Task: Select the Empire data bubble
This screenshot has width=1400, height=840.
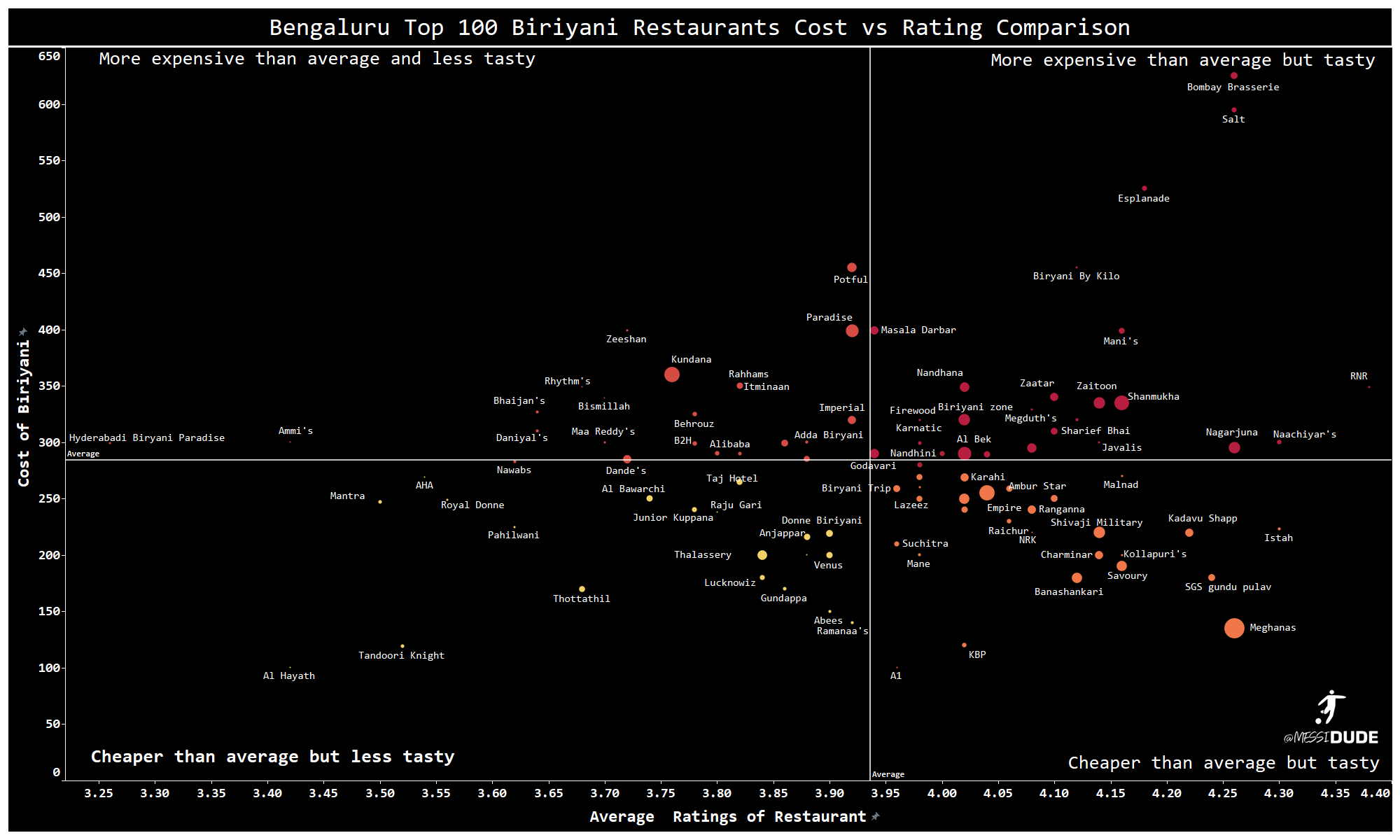Action: [986, 493]
